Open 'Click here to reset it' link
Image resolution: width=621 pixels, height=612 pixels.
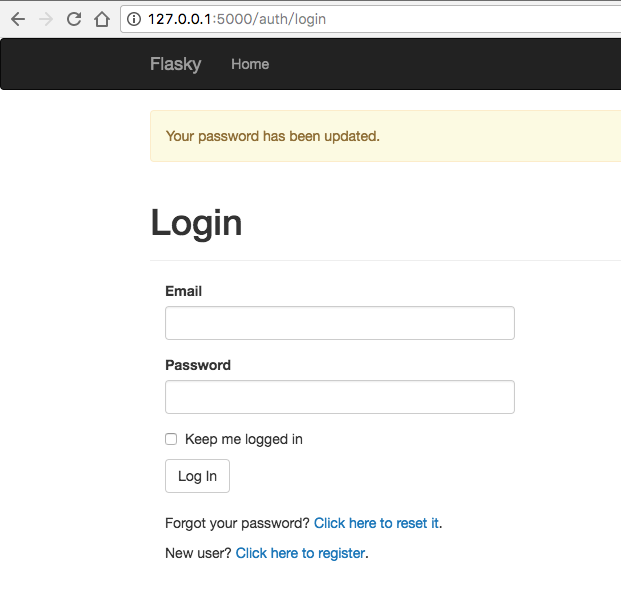click(x=376, y=523)
